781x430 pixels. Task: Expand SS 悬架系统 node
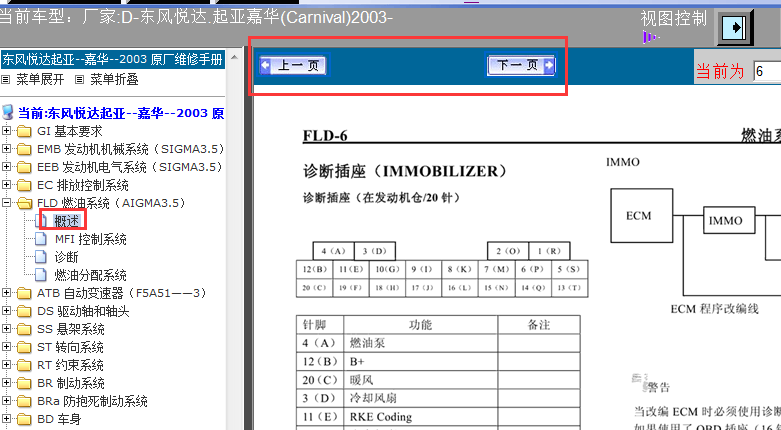(x=6, y=329)
